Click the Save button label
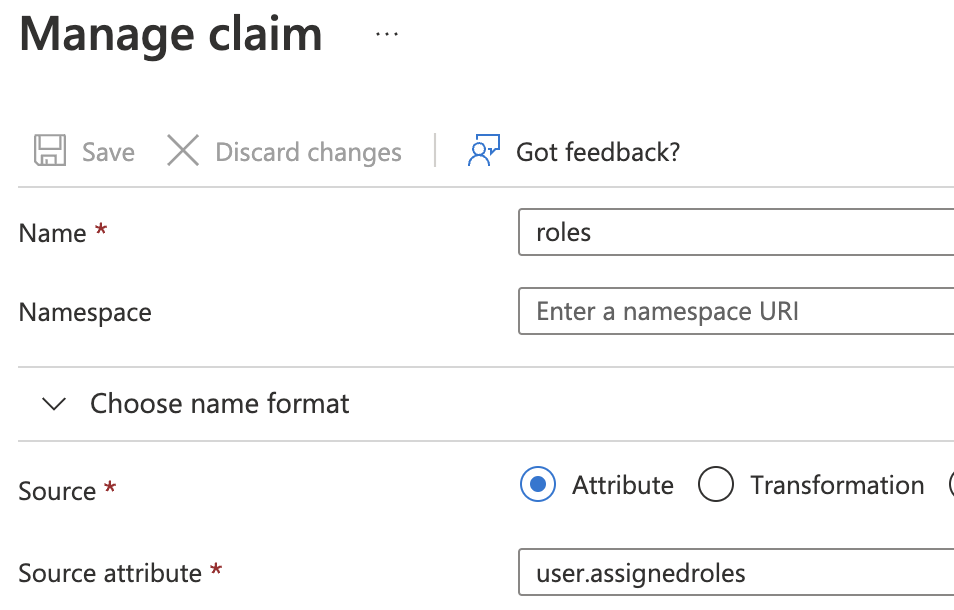954x610 pixels. [x=108, y=152]
